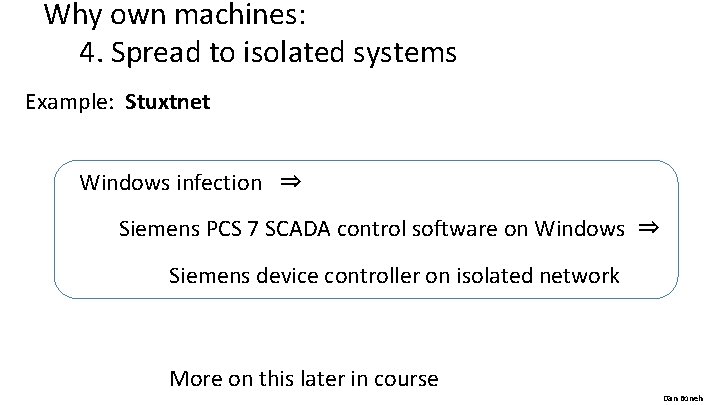Select the '4. Spread to isolated systems' subtitle

(268, 53)
